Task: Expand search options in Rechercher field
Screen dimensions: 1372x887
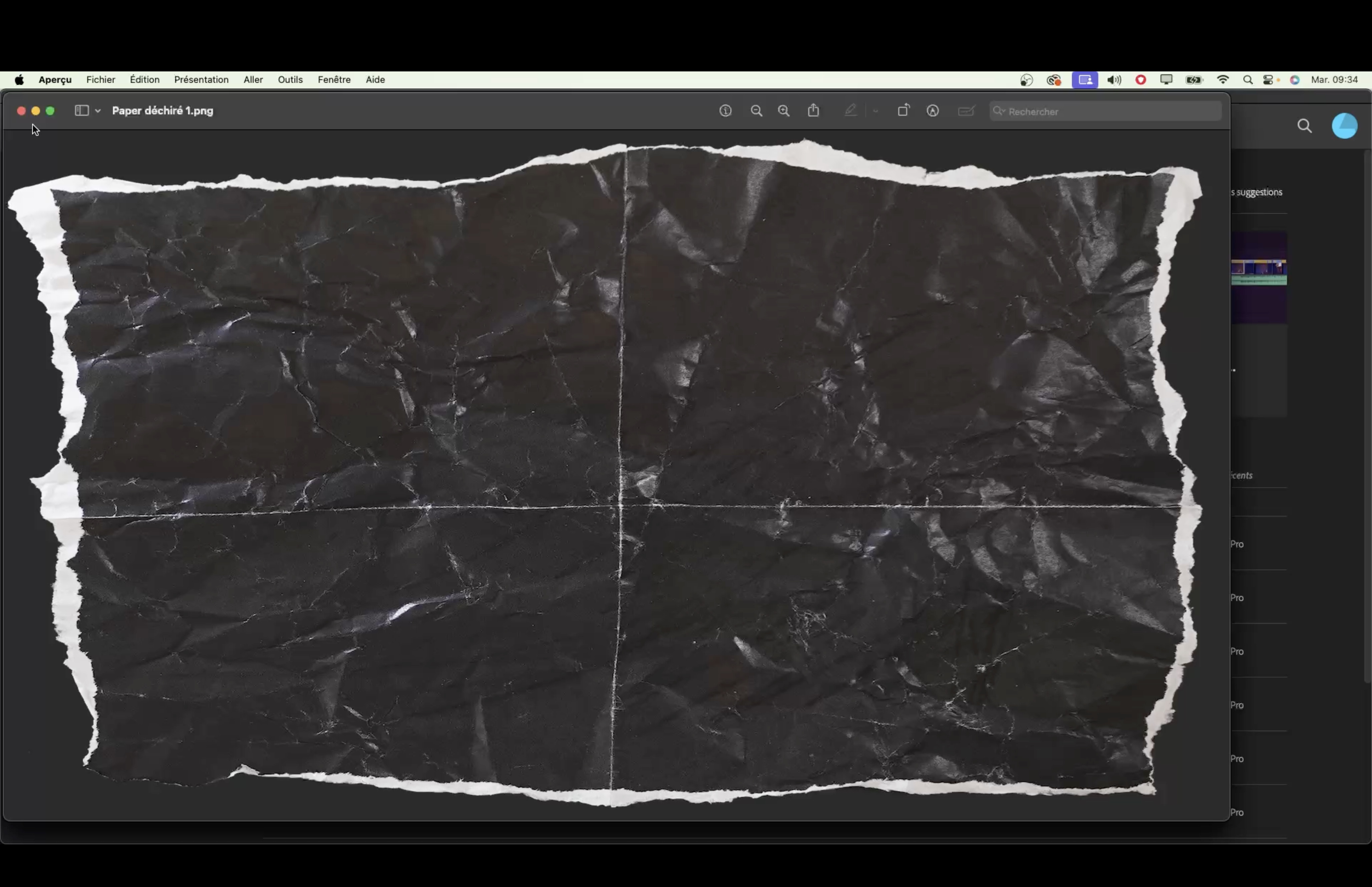Action: [999, 110]
